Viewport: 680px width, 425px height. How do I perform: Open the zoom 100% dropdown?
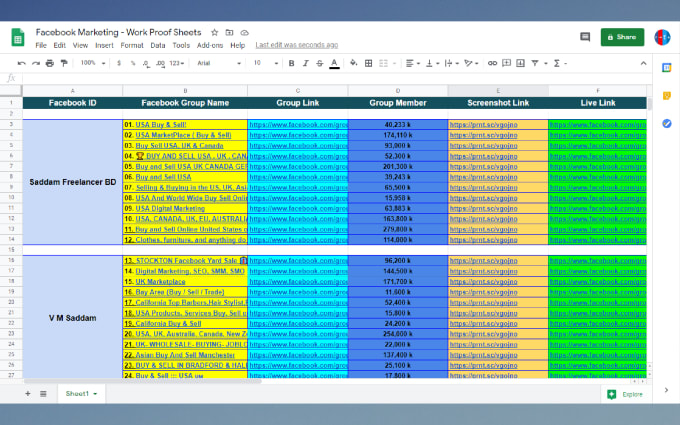pyautogui.click(x=93, y=63)
